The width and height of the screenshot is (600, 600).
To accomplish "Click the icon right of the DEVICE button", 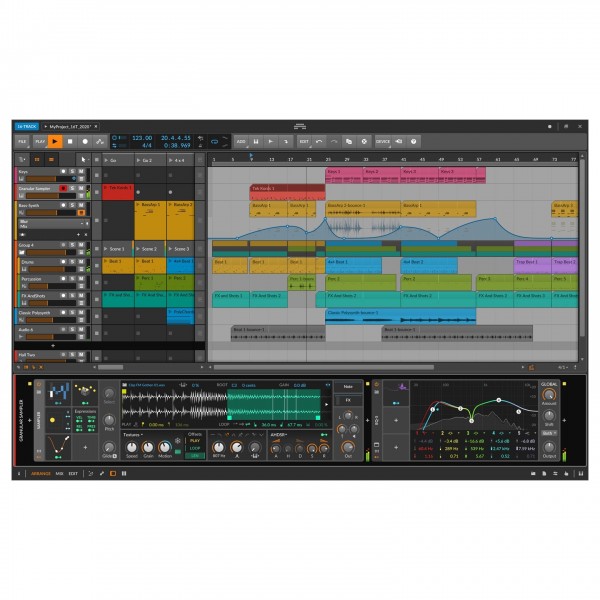I will 398,142.
